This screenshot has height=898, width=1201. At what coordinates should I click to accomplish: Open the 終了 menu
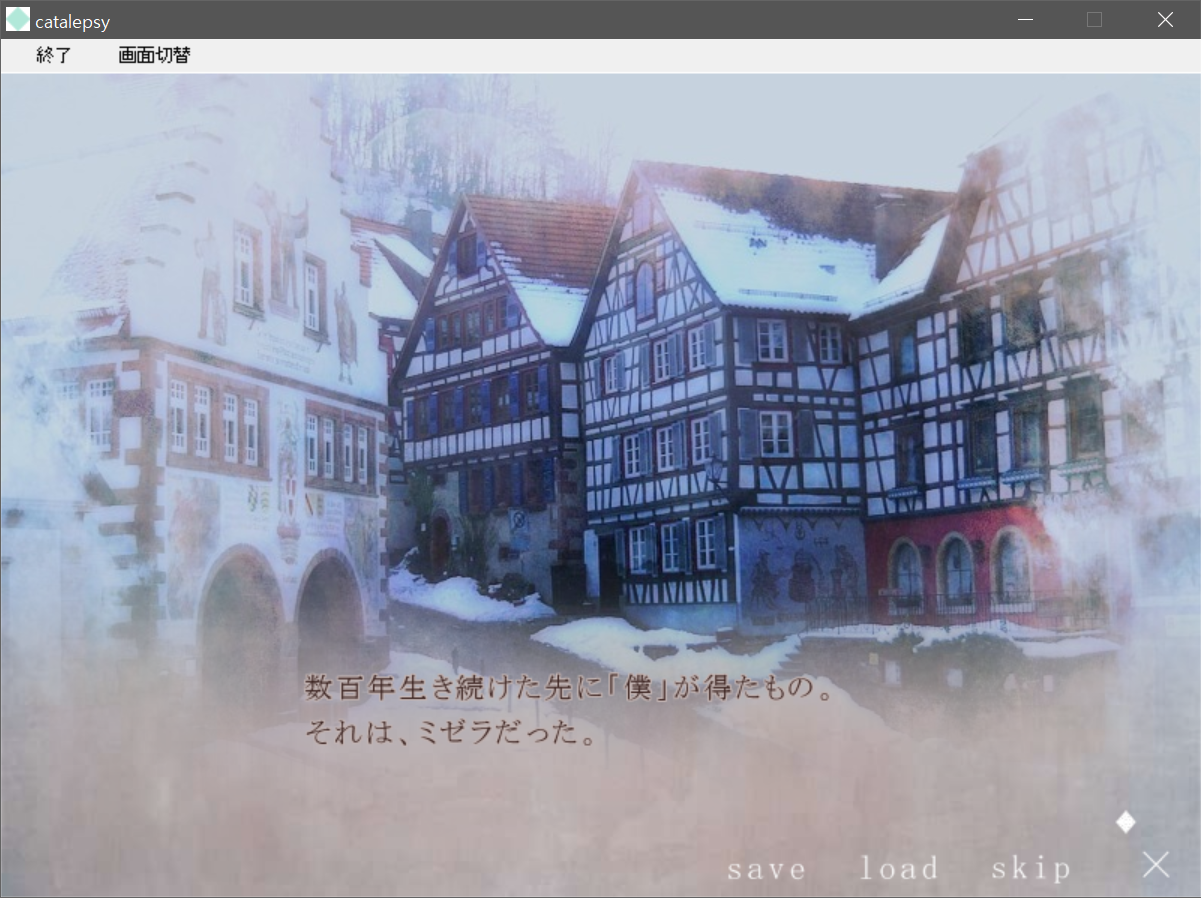point(54,56)
